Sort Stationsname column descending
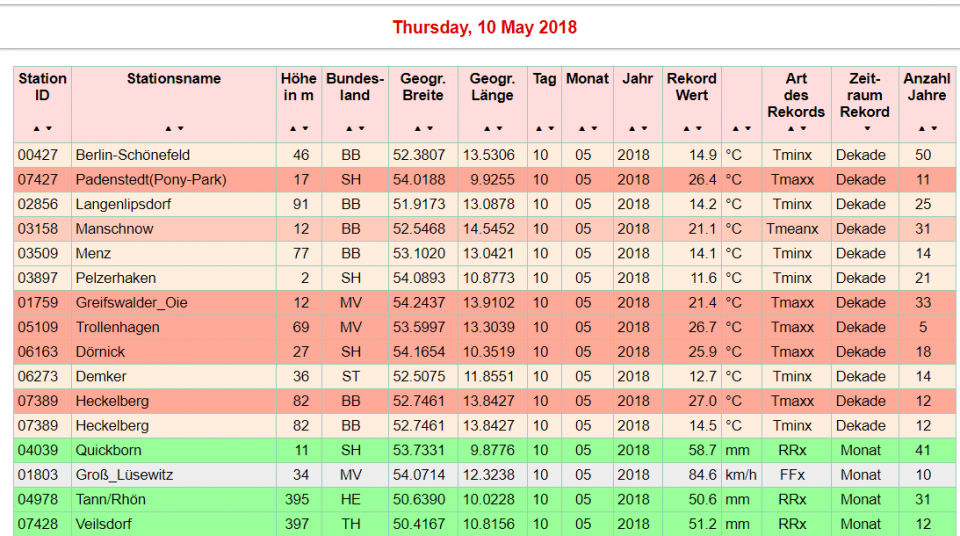 [x=180, y=129]
